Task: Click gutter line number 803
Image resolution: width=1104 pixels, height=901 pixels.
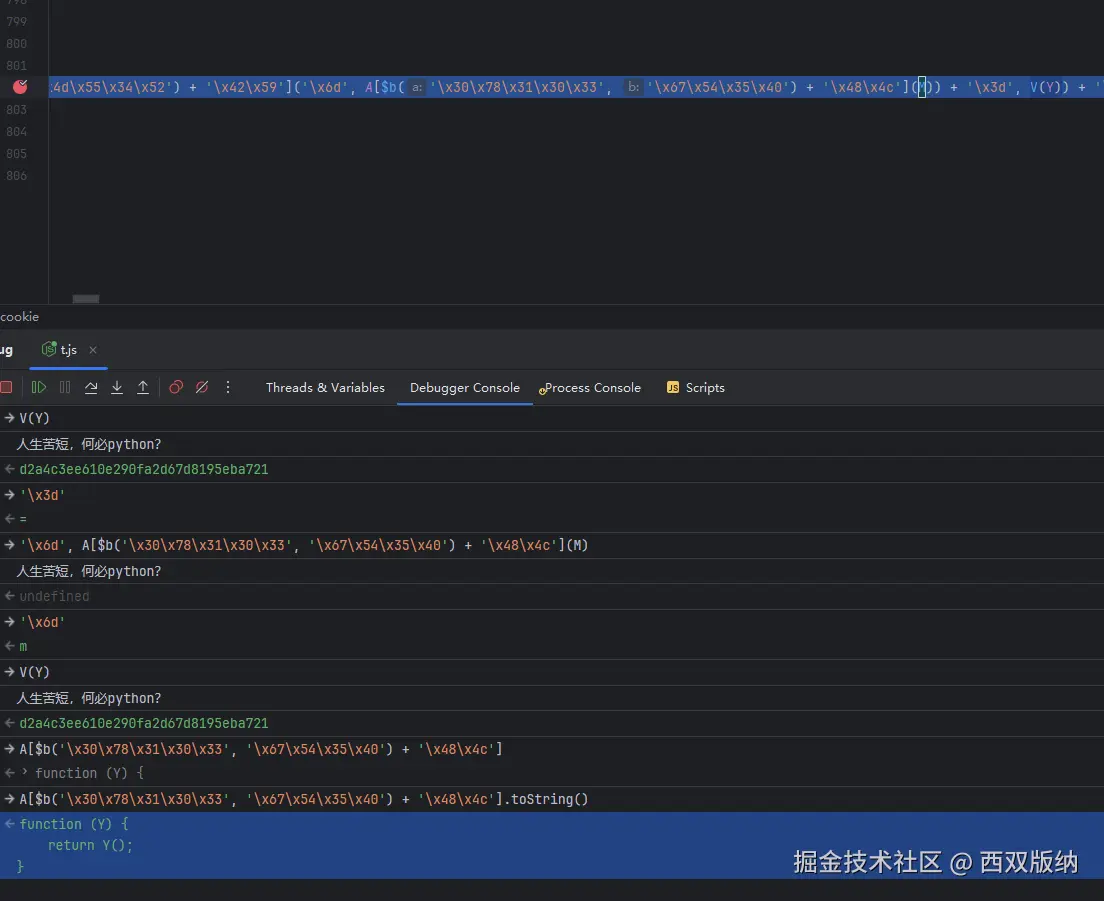Action: (16, 110)
